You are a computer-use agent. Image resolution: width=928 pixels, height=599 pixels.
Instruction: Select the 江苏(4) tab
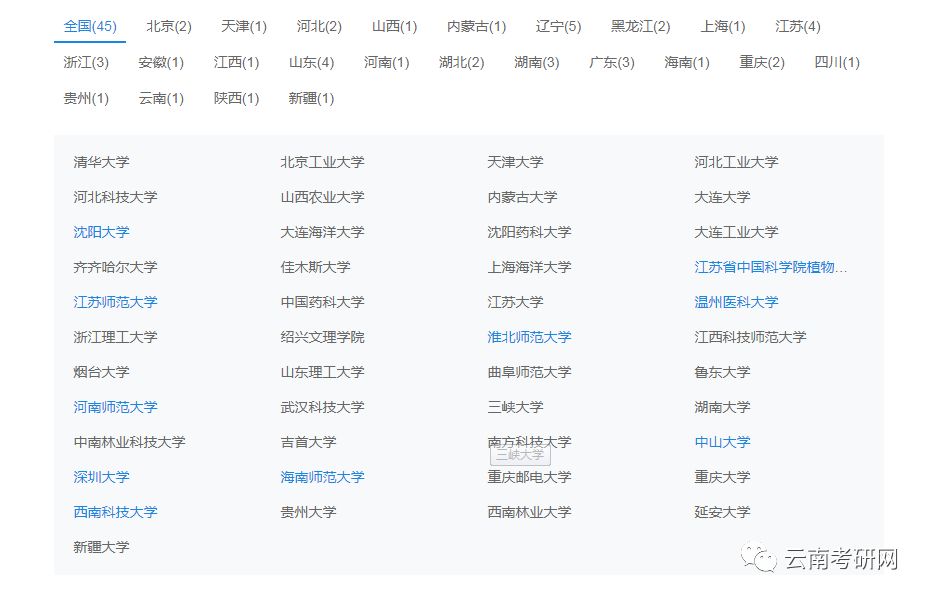[798, 27]
